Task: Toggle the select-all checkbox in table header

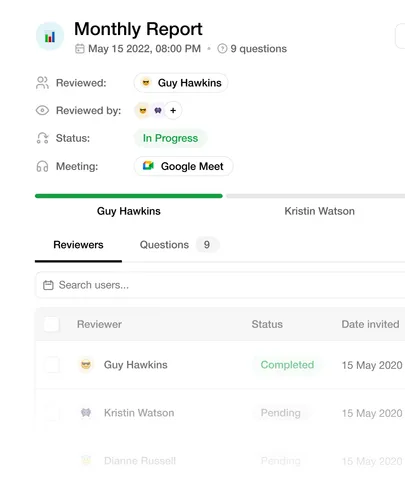Action: coord(52,324)
